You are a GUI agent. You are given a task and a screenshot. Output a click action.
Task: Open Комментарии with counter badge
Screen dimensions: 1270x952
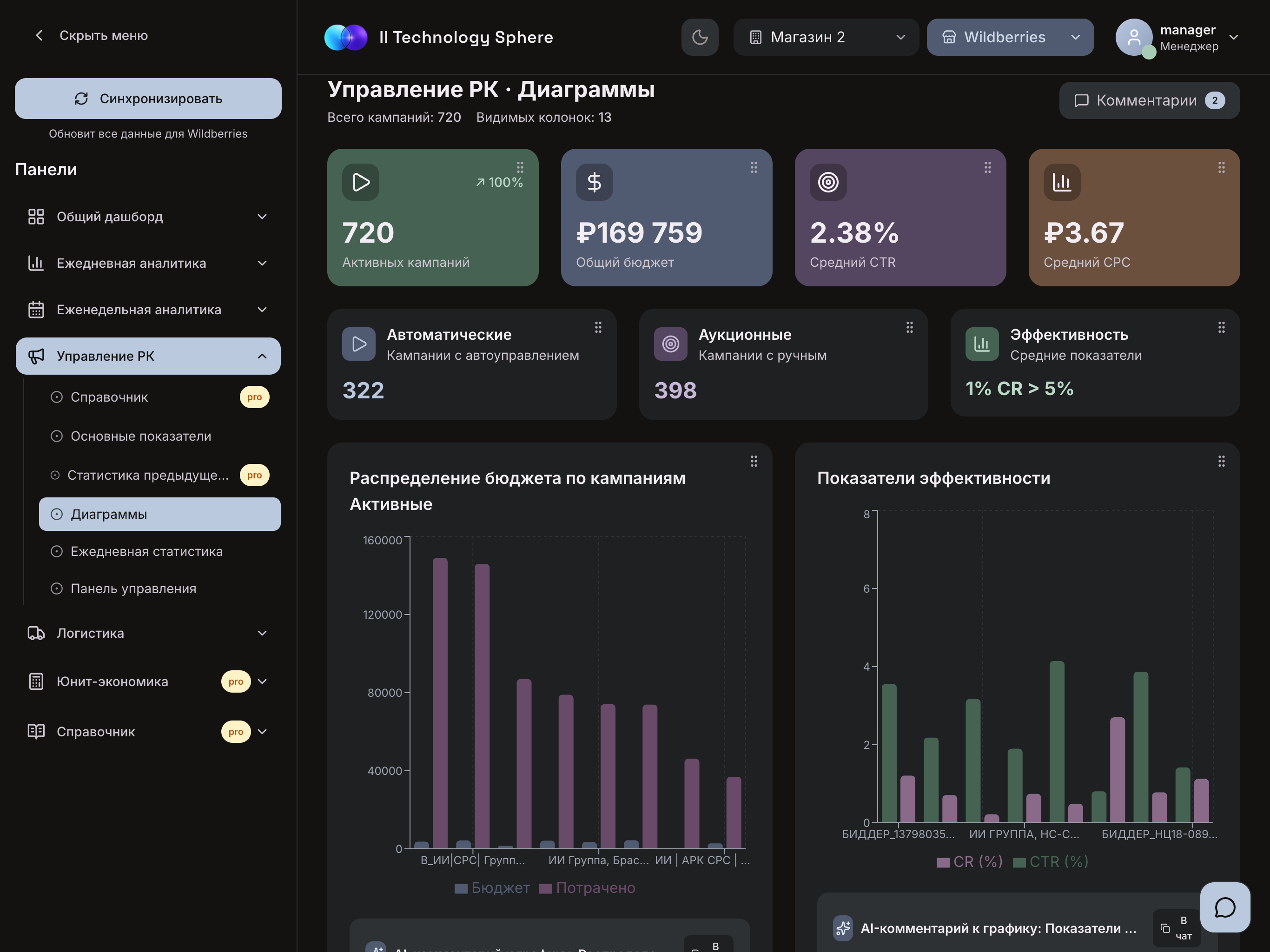point(1148,100)
